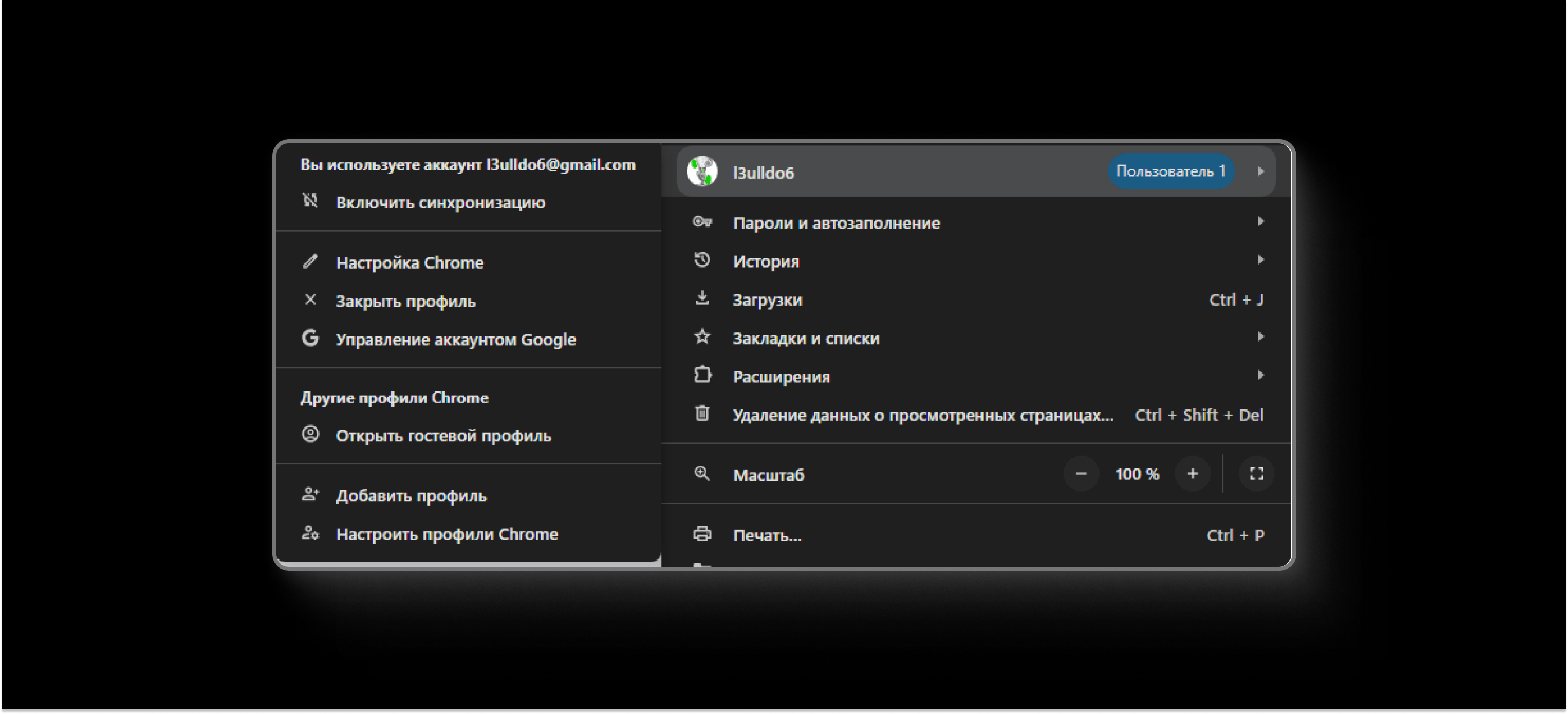Screen dimensions: 1568x714
Task: Select the Настройка Chrome pencil icon
Action: click(310, 261)
